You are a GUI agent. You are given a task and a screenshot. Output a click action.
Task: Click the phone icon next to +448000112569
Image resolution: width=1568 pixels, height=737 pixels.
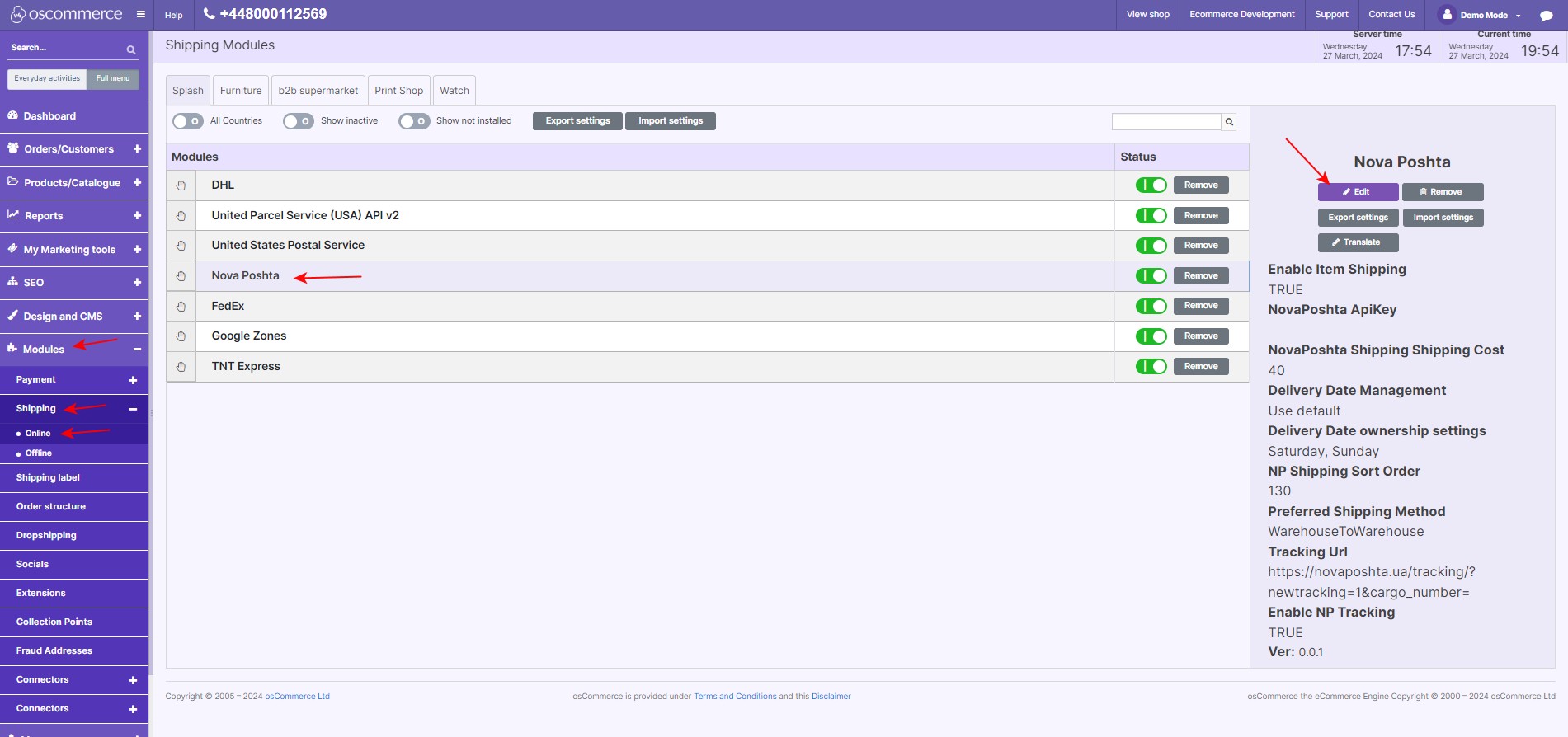tap(210, 14)
